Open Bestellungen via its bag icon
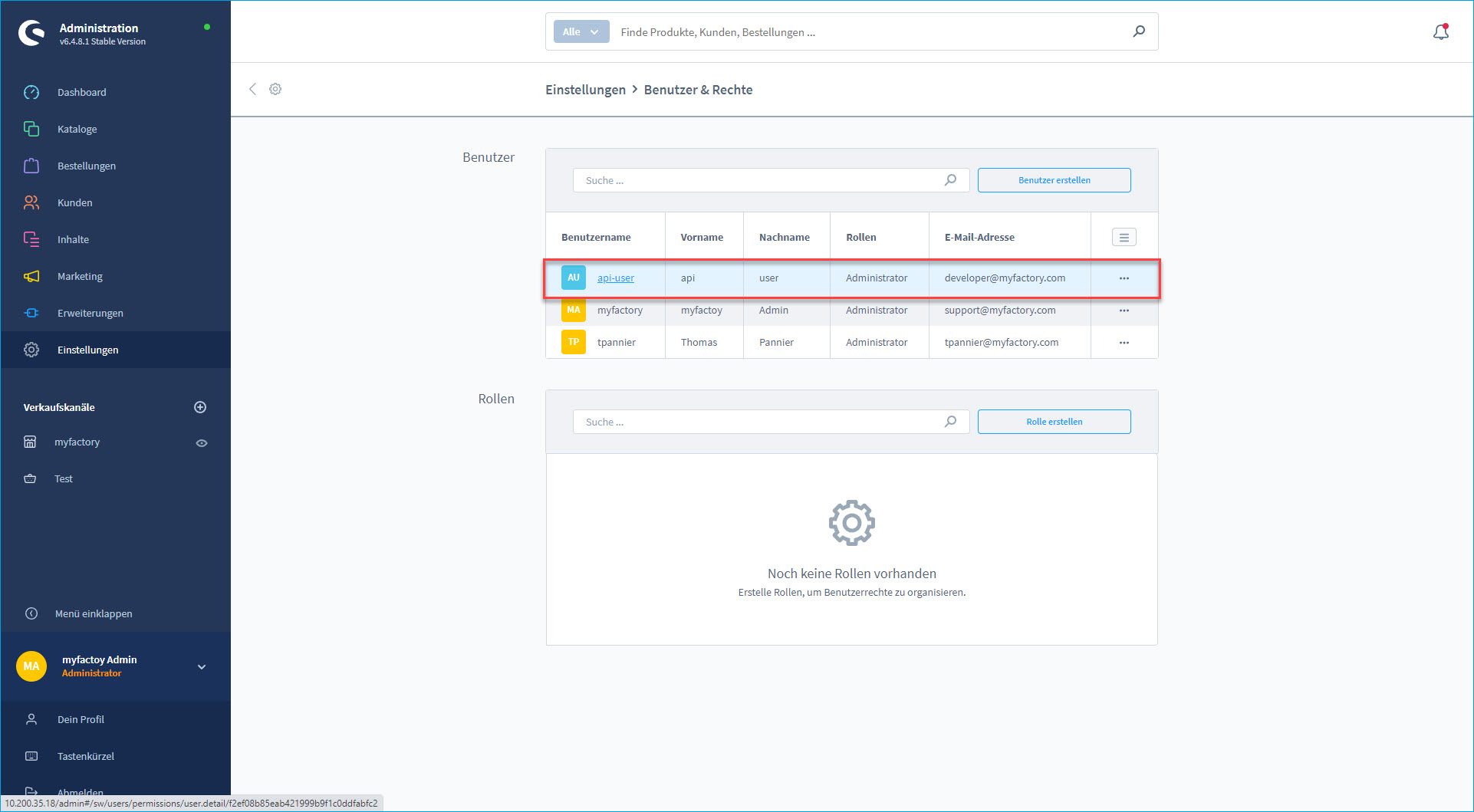 [31, 166]
